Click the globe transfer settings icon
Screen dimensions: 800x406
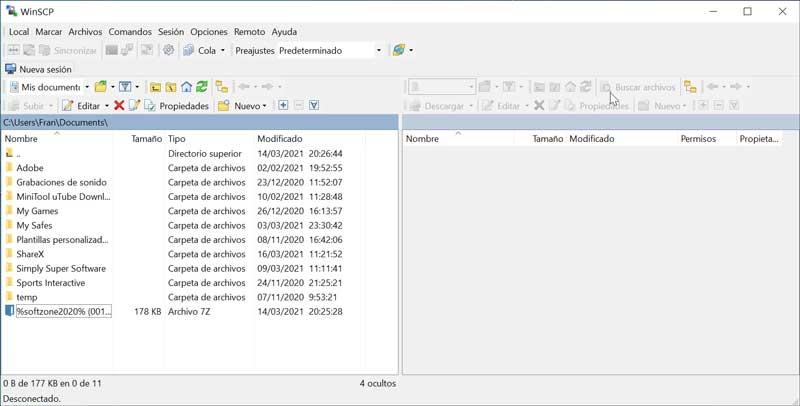(398, 50)
